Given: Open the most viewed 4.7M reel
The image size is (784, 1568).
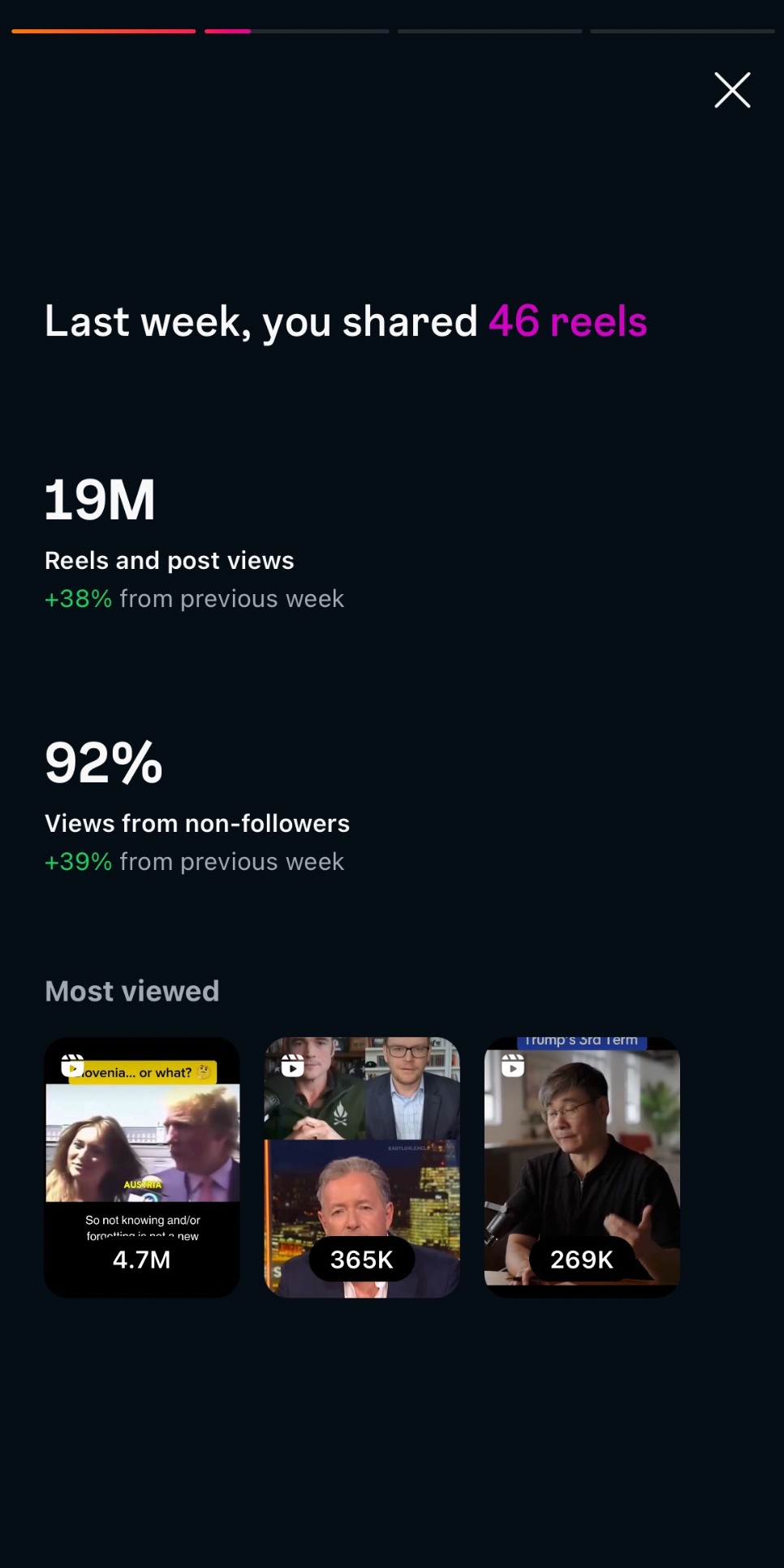Looking at the screenshot, I should pyautogui.click(x=142, y=1167).
